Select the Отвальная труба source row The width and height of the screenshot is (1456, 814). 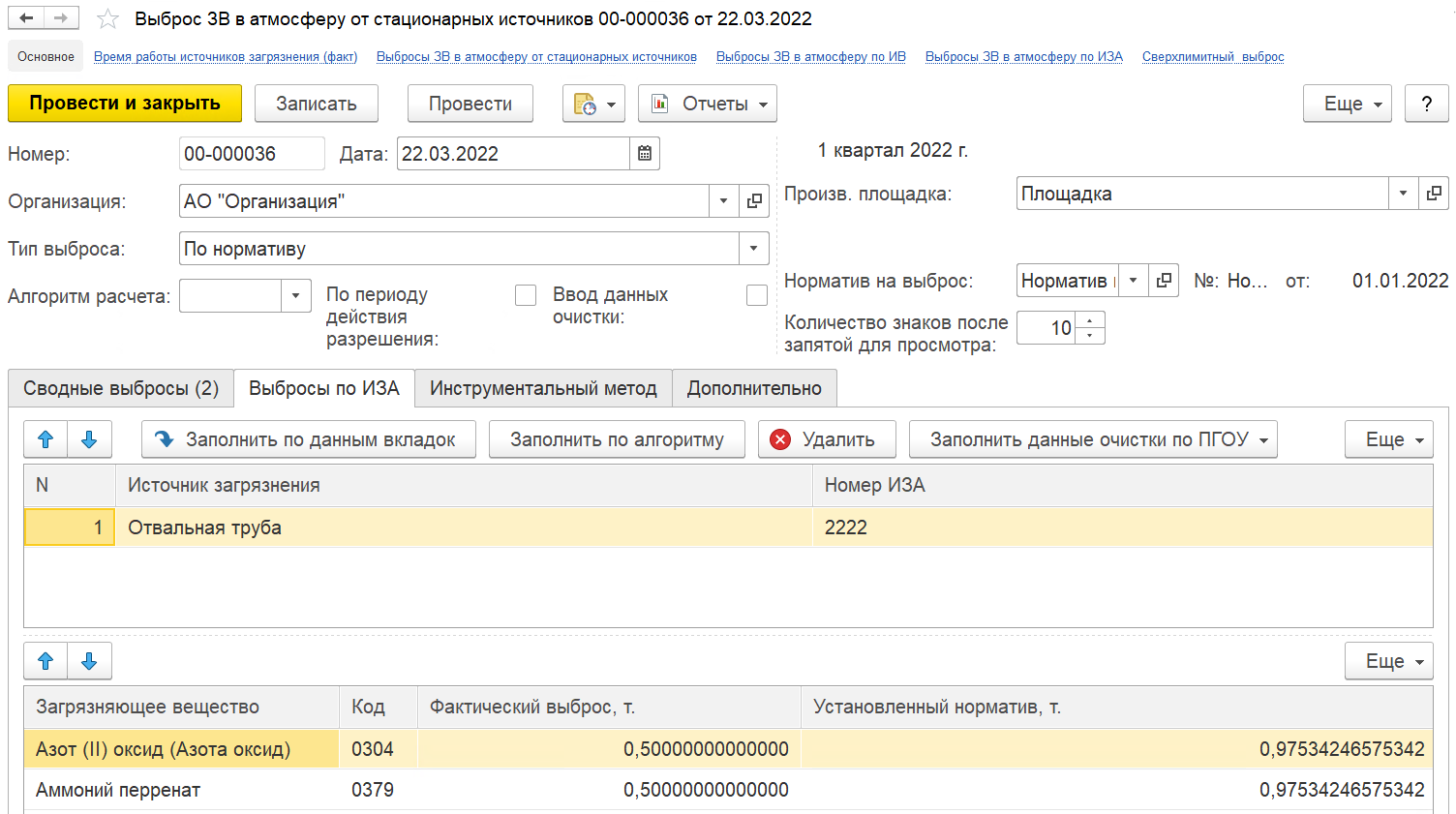click(728, 528)
